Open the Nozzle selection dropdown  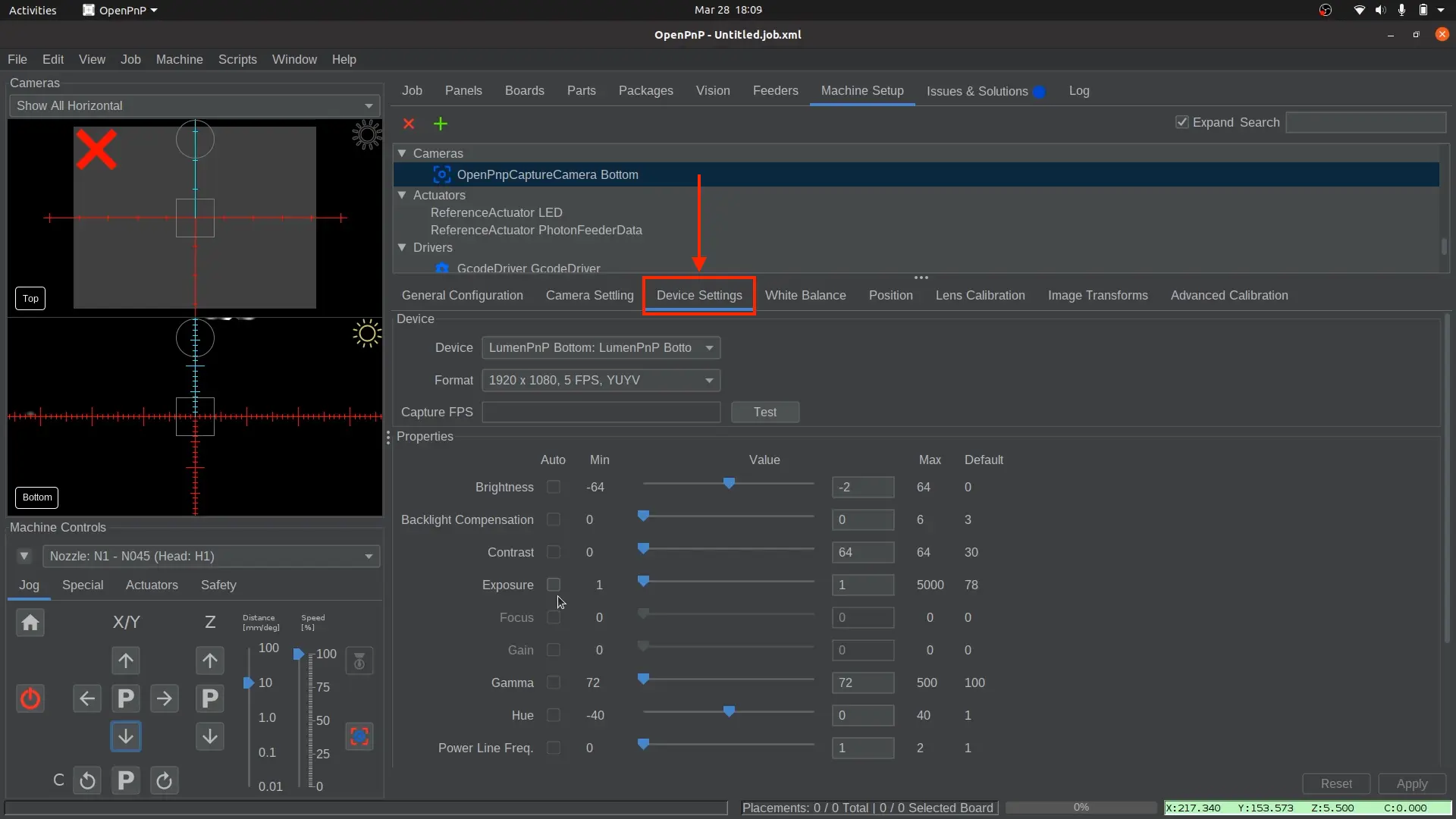coord(211,556)
